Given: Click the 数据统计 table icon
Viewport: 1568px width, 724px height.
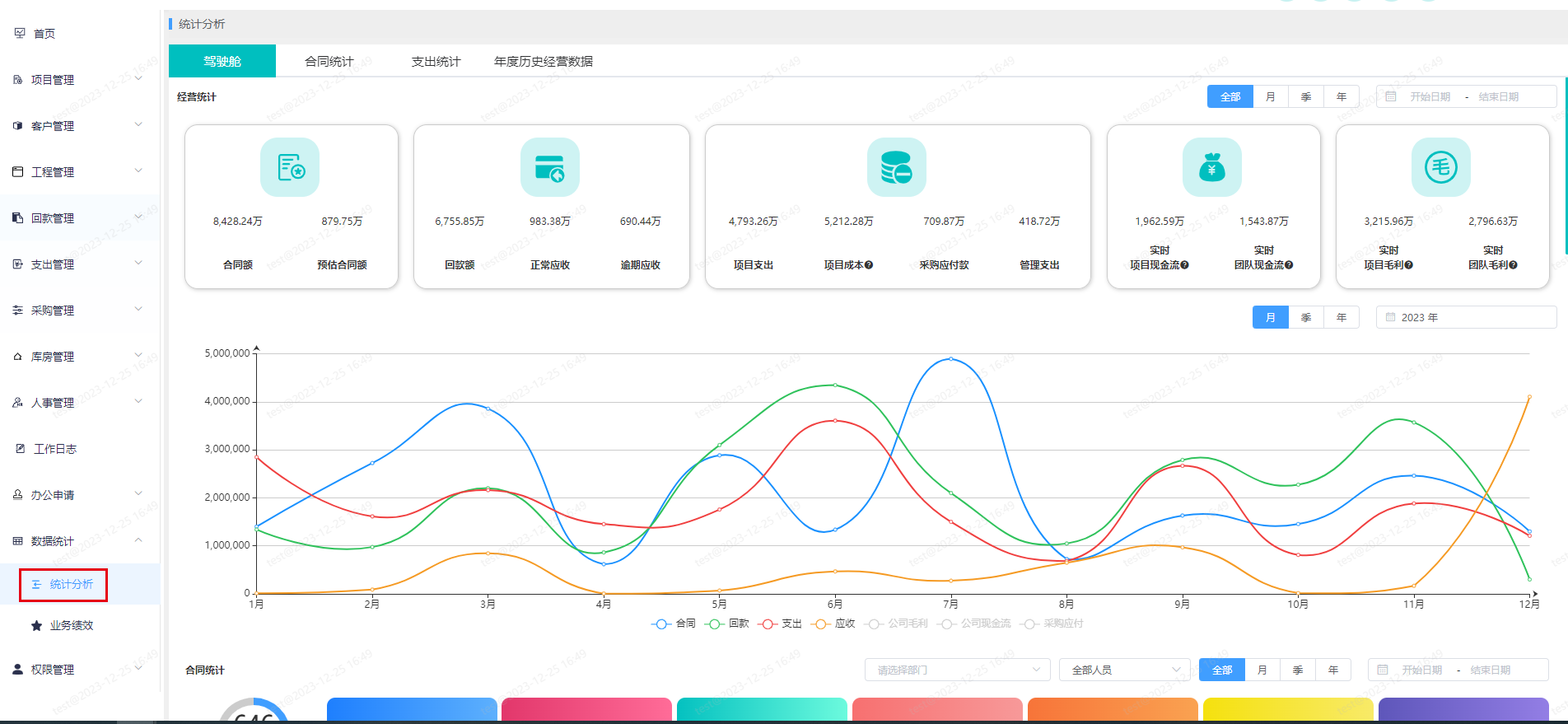Looking at the screenshot, I should pos(18,541).
